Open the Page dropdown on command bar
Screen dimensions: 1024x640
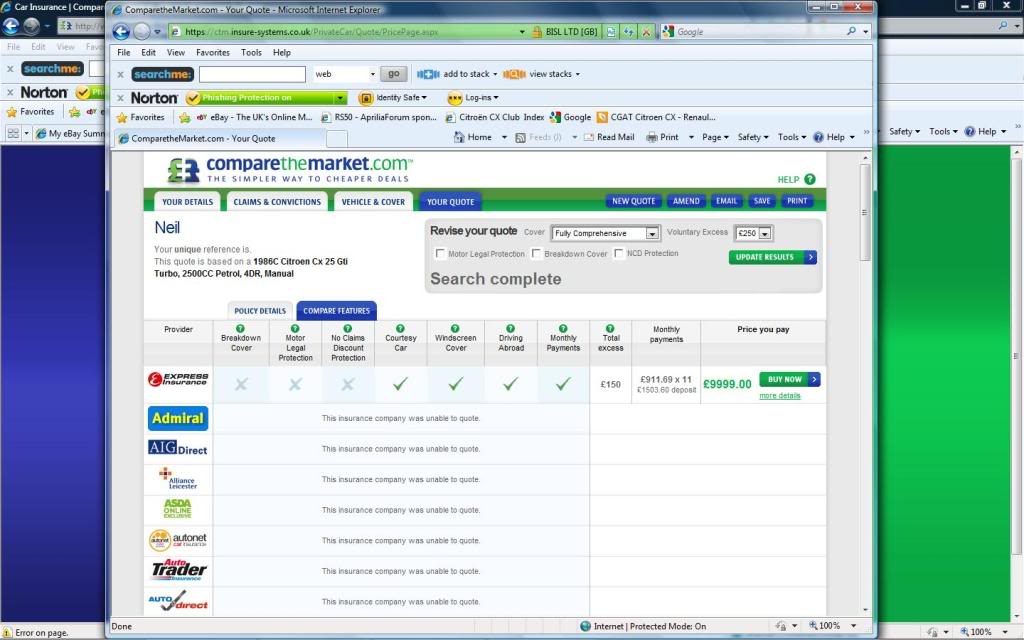click(715, 137)
